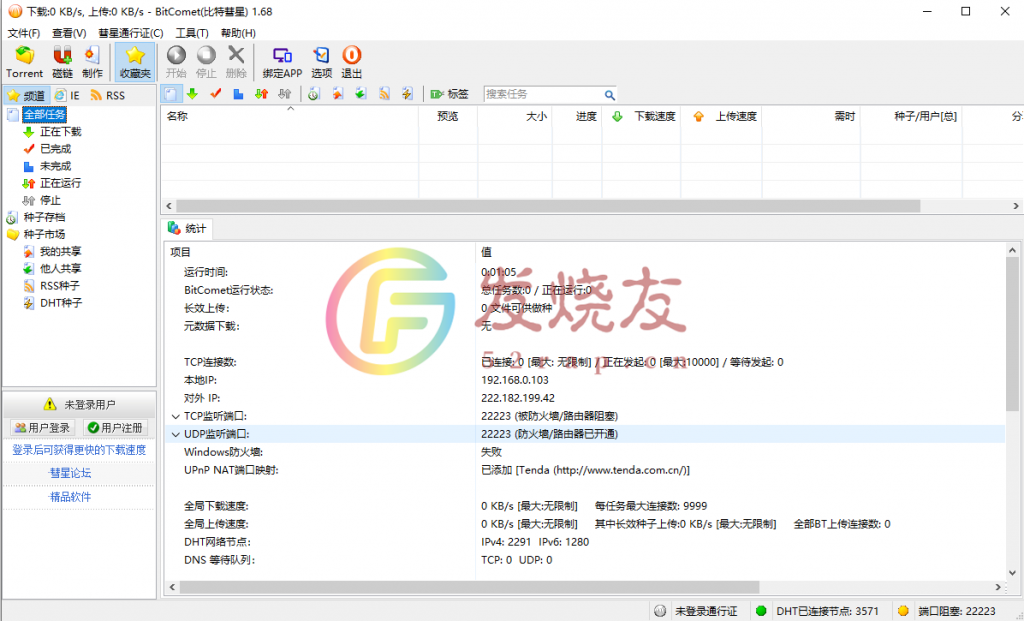The width and height of the screenshot is (1024, 621).
Task: Click the 删除 delete task button
Action: click(x=236, y=63)
